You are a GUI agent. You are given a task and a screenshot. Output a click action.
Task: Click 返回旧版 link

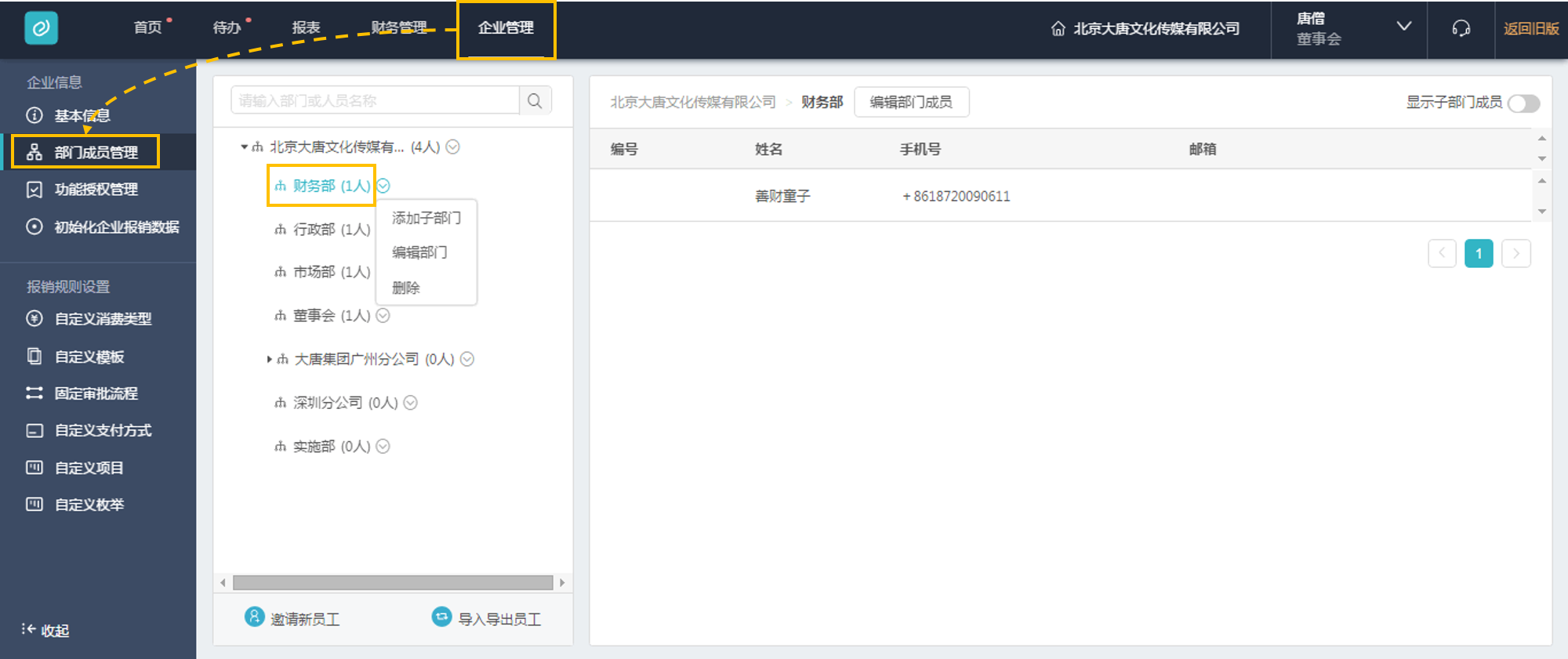coord(1531,29)
